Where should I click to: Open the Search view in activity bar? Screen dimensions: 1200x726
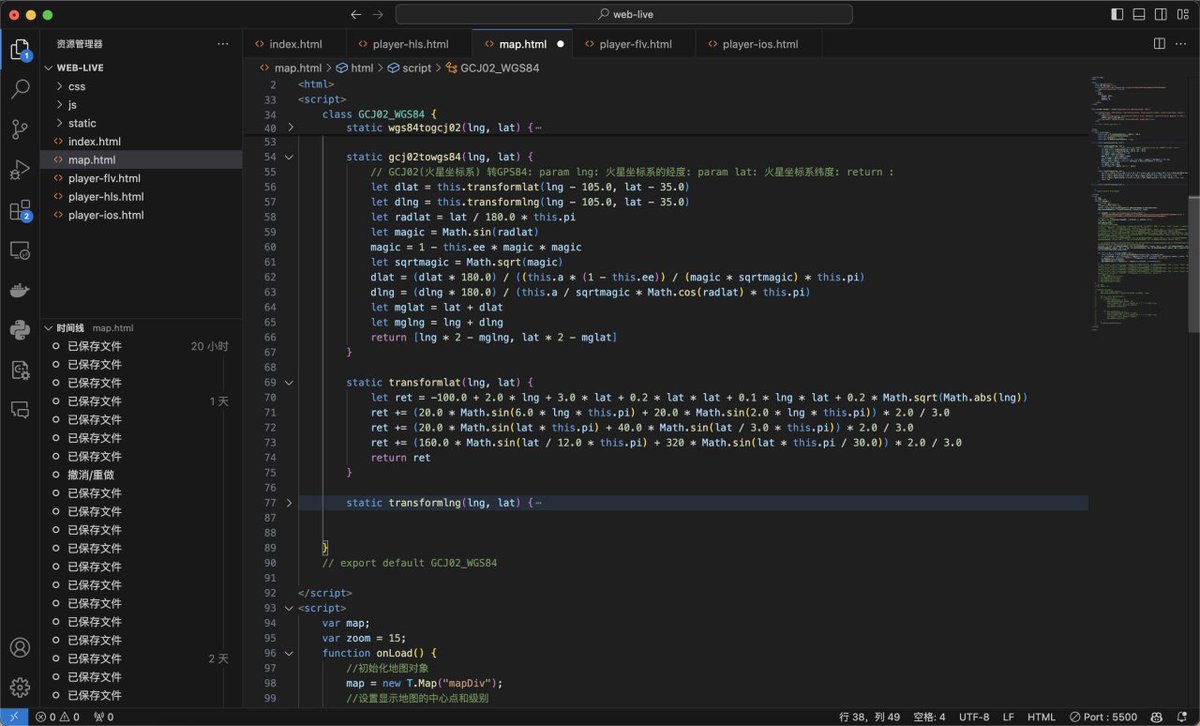pos(20,89)
